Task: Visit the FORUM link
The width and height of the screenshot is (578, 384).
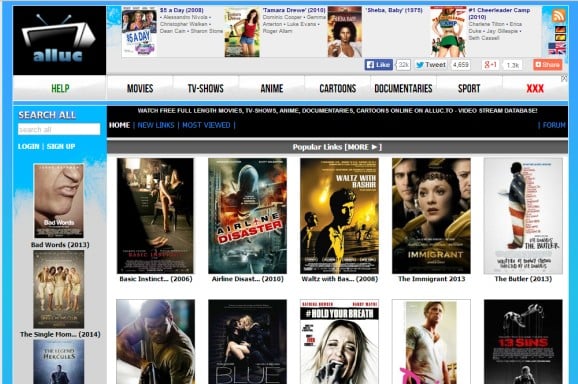Action: click(x=554, y=125)
